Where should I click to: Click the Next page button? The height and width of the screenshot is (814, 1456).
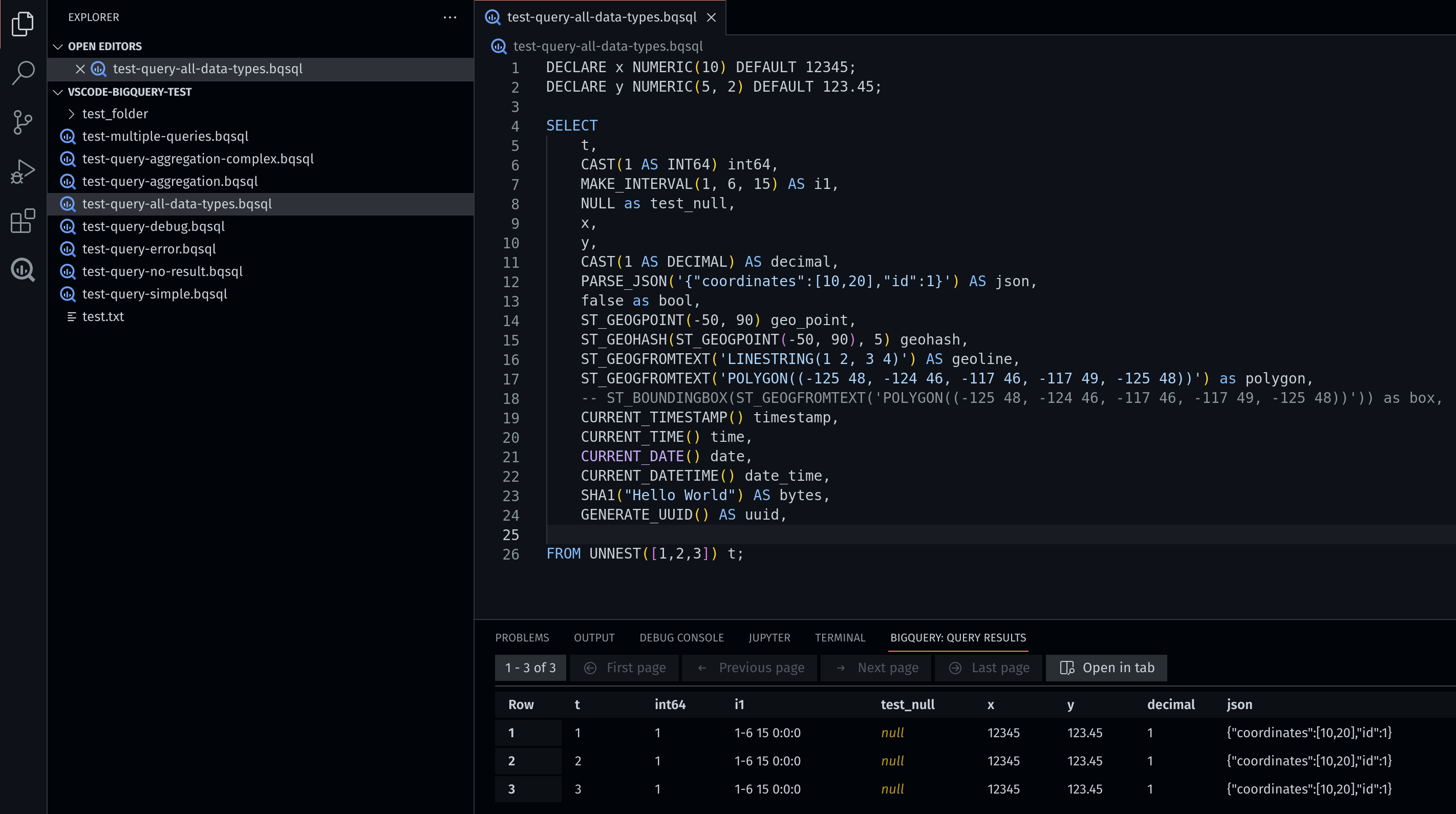pyautogui.click(x=876, y=668)
